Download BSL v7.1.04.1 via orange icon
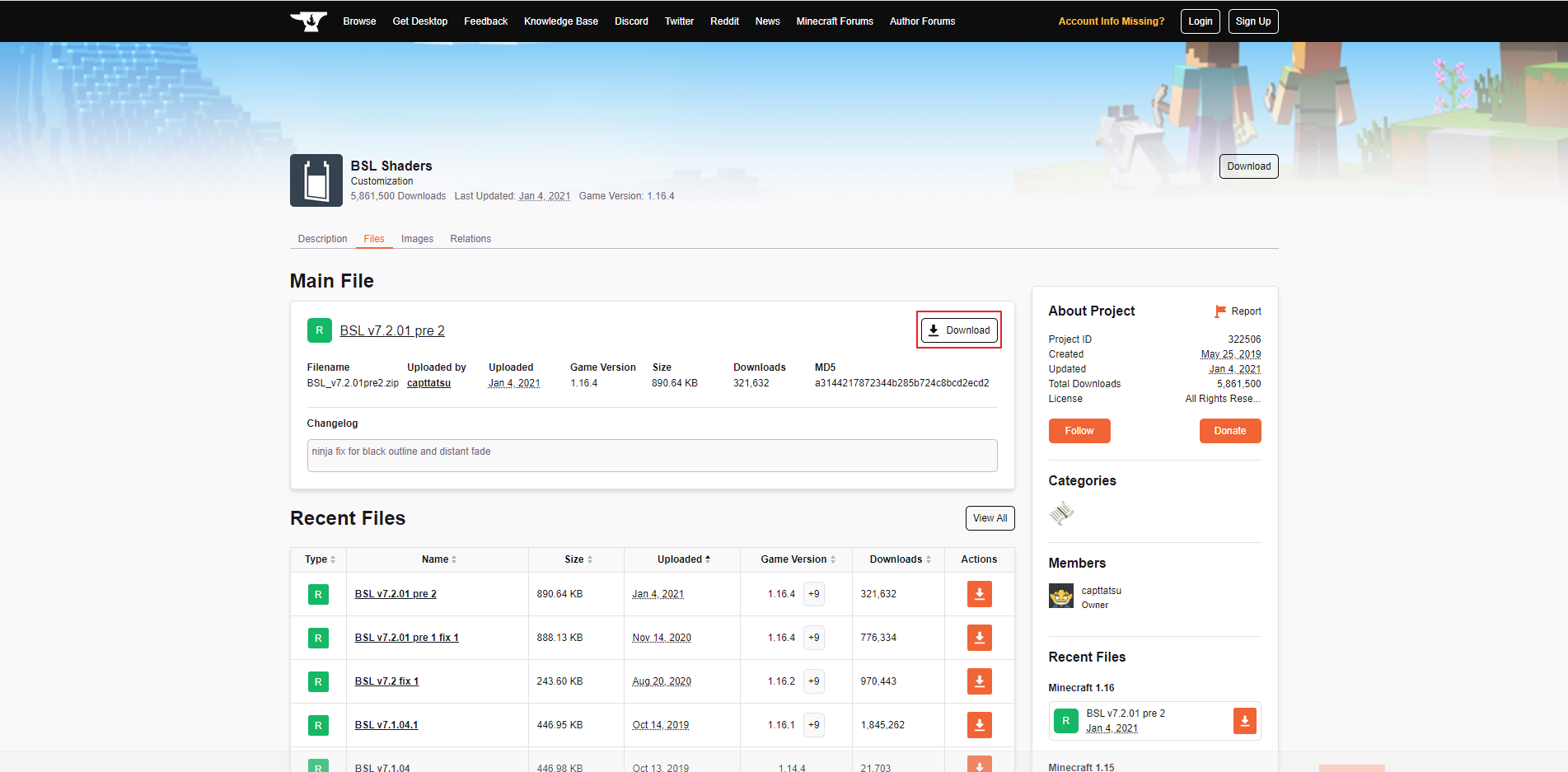 point(979,725)
